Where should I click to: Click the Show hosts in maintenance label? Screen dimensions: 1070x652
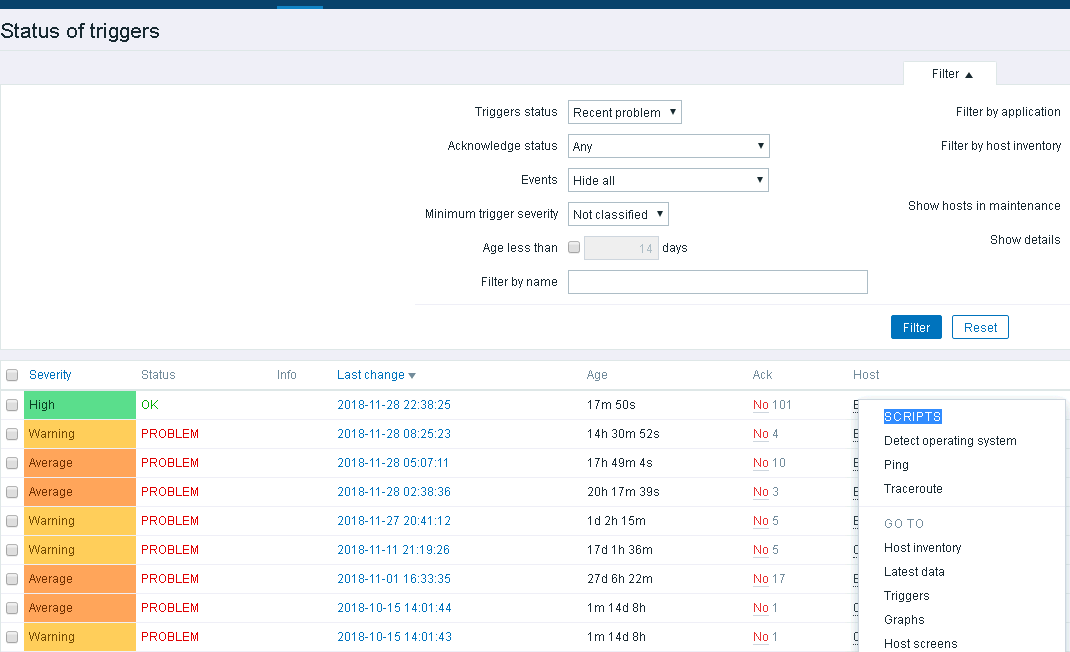pos(984,206)
